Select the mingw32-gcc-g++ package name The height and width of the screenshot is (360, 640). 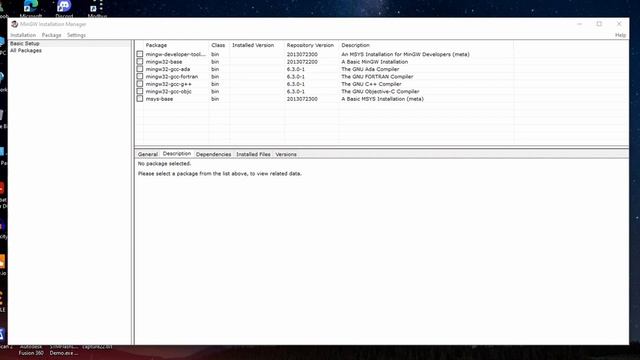pos(169,84)
